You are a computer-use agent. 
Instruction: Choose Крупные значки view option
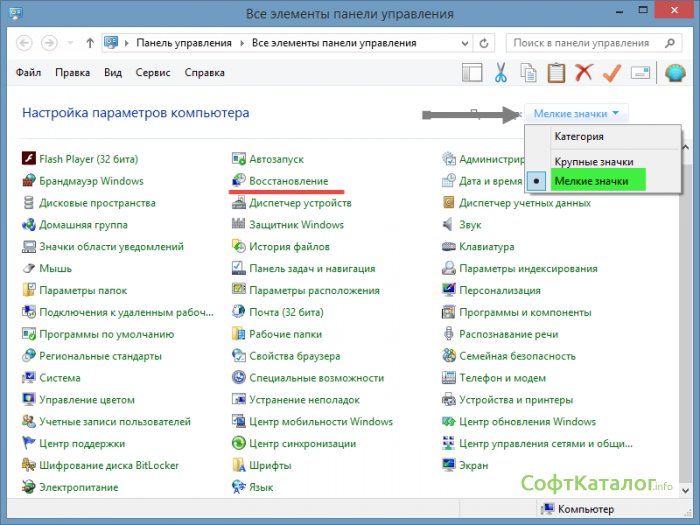point(593,161)
